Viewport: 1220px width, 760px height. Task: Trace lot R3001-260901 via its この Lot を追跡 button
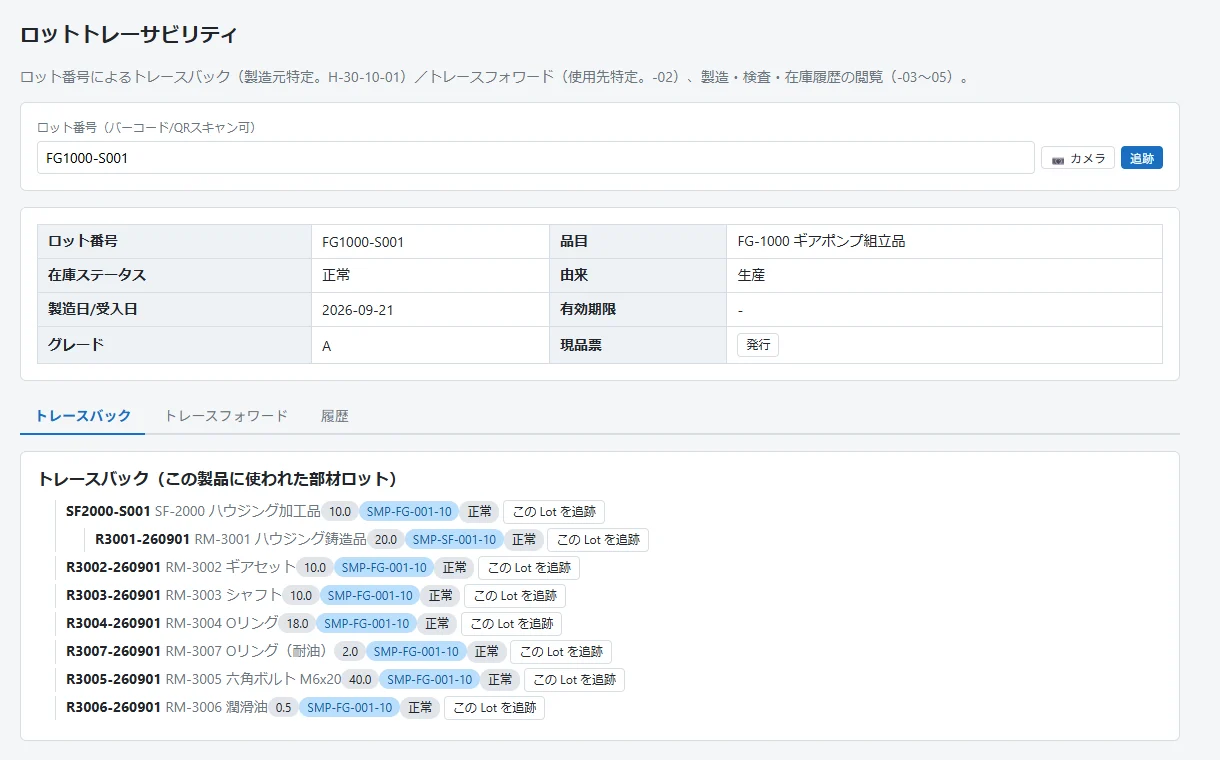click(x=598, y=540)
